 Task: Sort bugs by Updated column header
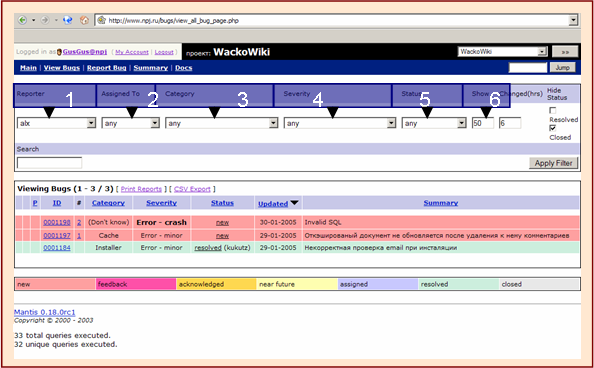273,204
